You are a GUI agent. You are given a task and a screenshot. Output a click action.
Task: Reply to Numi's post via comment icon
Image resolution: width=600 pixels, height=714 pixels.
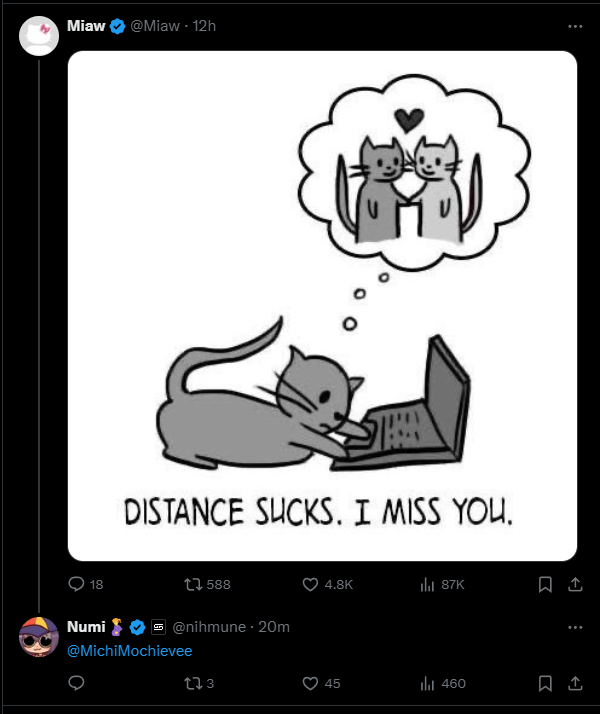click(76, 683)
